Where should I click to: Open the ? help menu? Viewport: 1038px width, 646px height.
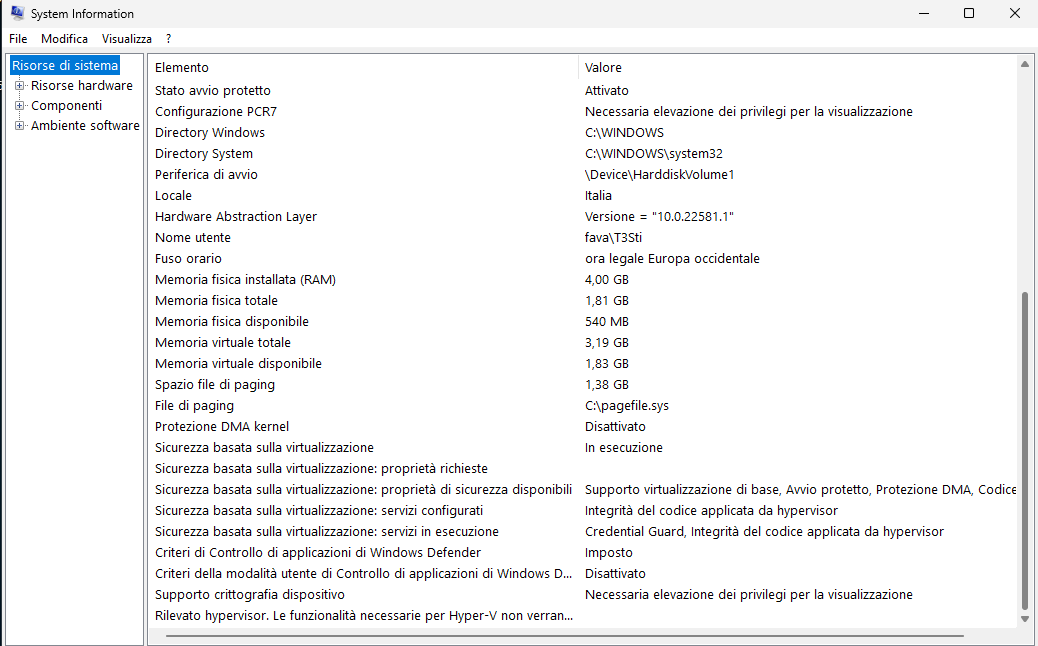pyautogui.click(x=169, y=39)
